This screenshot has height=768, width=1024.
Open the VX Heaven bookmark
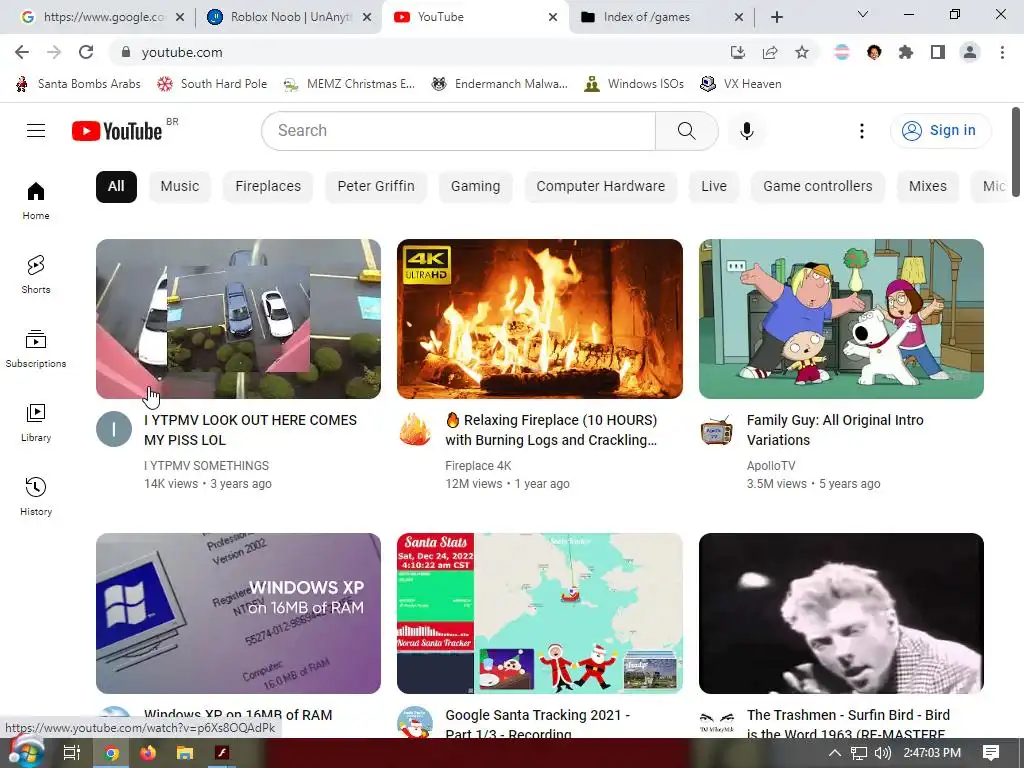click(x=741, y=84)
